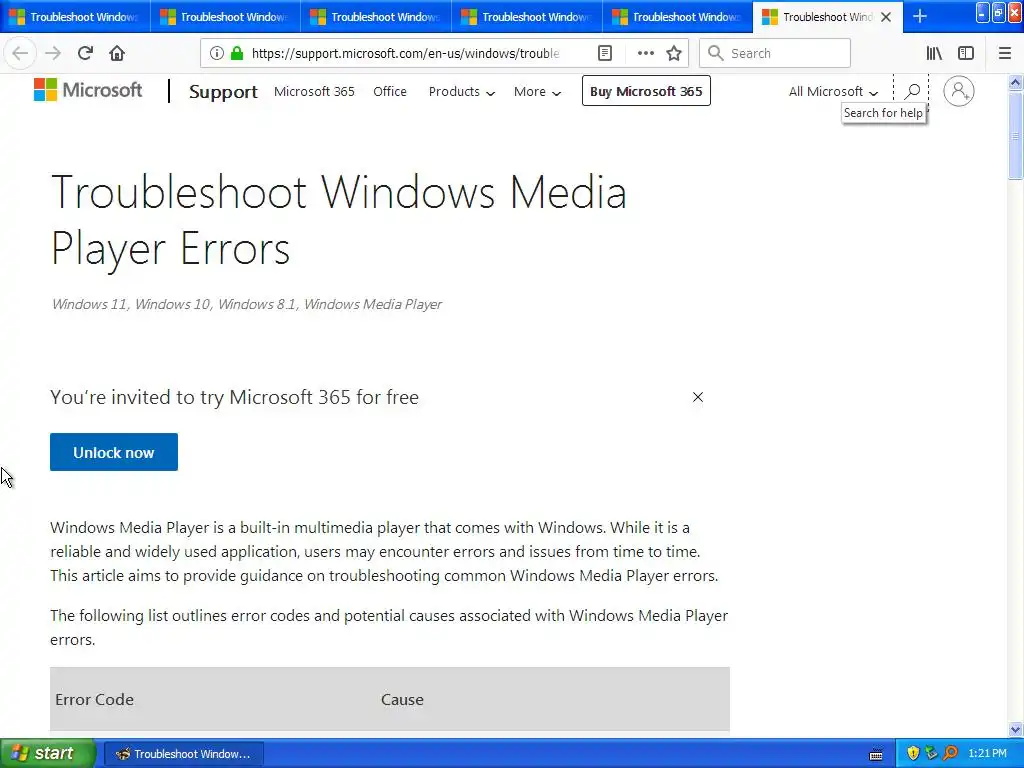
Task: Go back using the browser back arrow
Action: (x=20, y=54)
